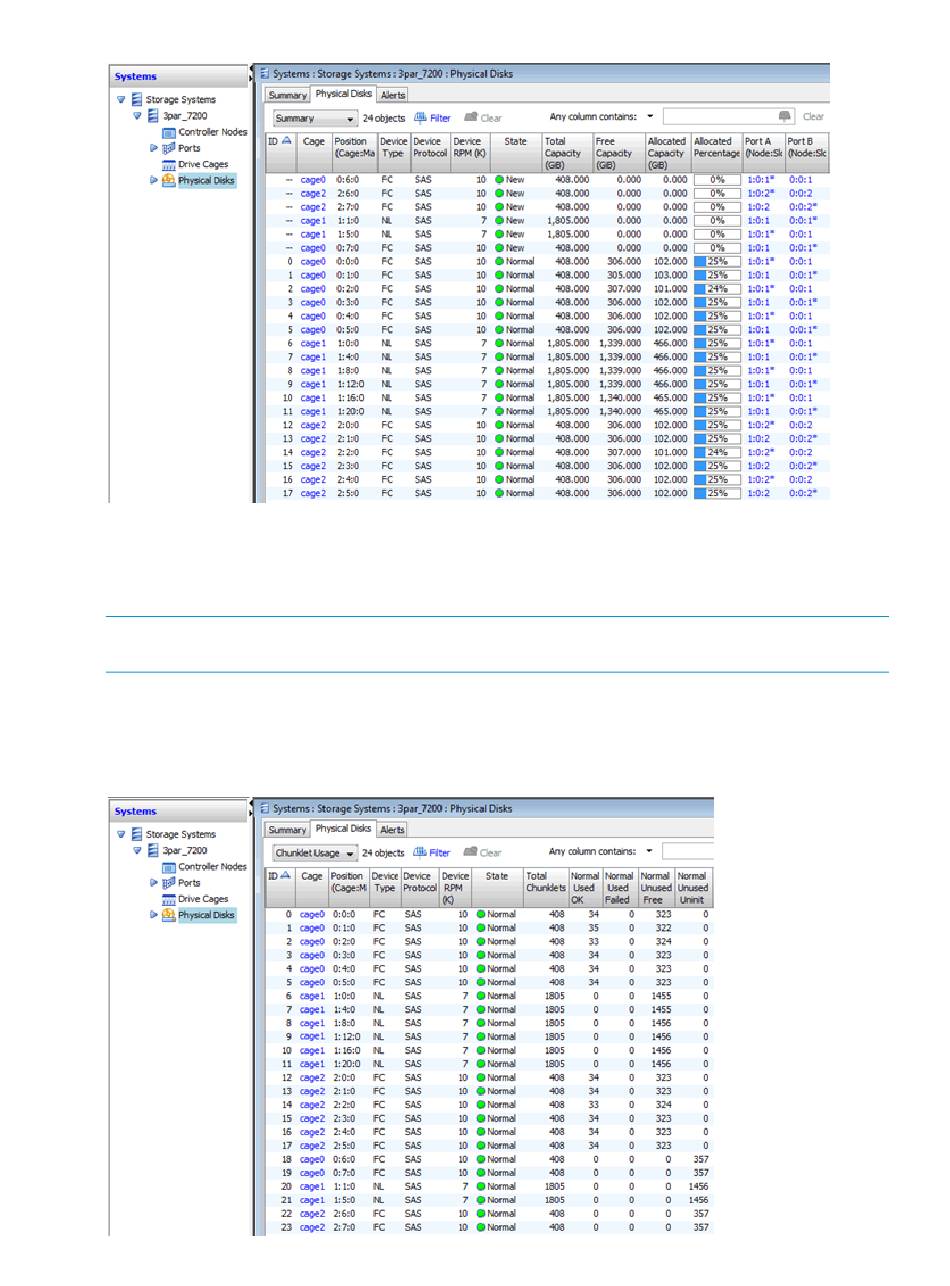Click the 25% allocated bar for disk ID 9
Viewport: 950px width, 1286px height.
click(717, 384)
